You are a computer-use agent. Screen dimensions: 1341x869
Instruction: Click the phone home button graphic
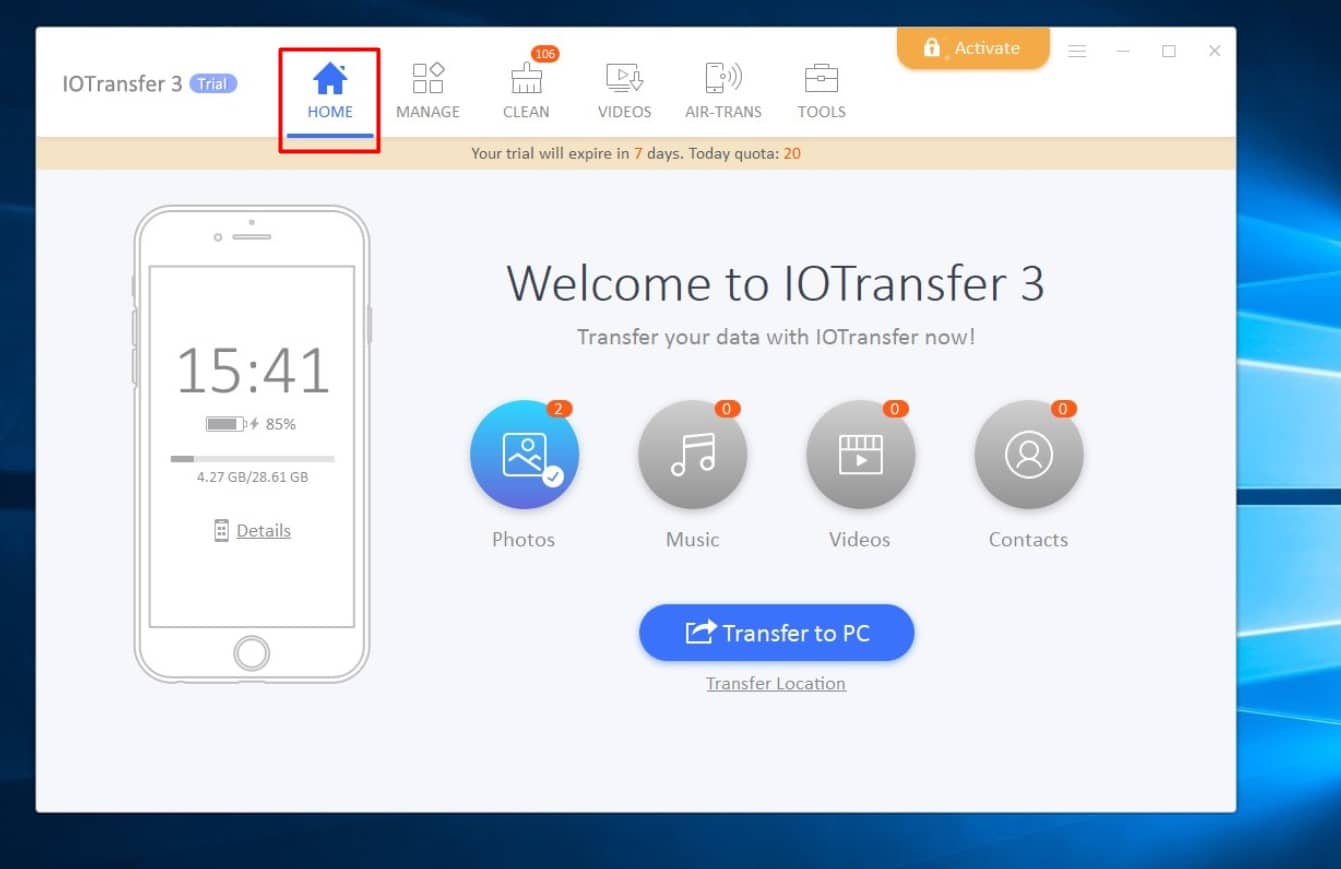point(251,653)
